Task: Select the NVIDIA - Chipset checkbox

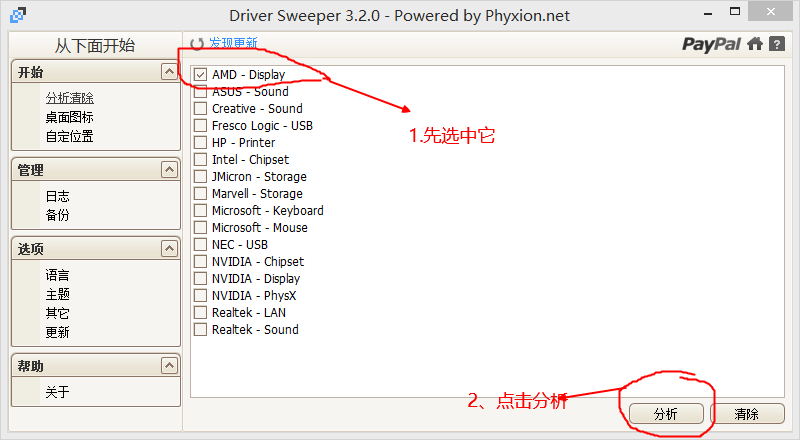Action: coord(201,261)
